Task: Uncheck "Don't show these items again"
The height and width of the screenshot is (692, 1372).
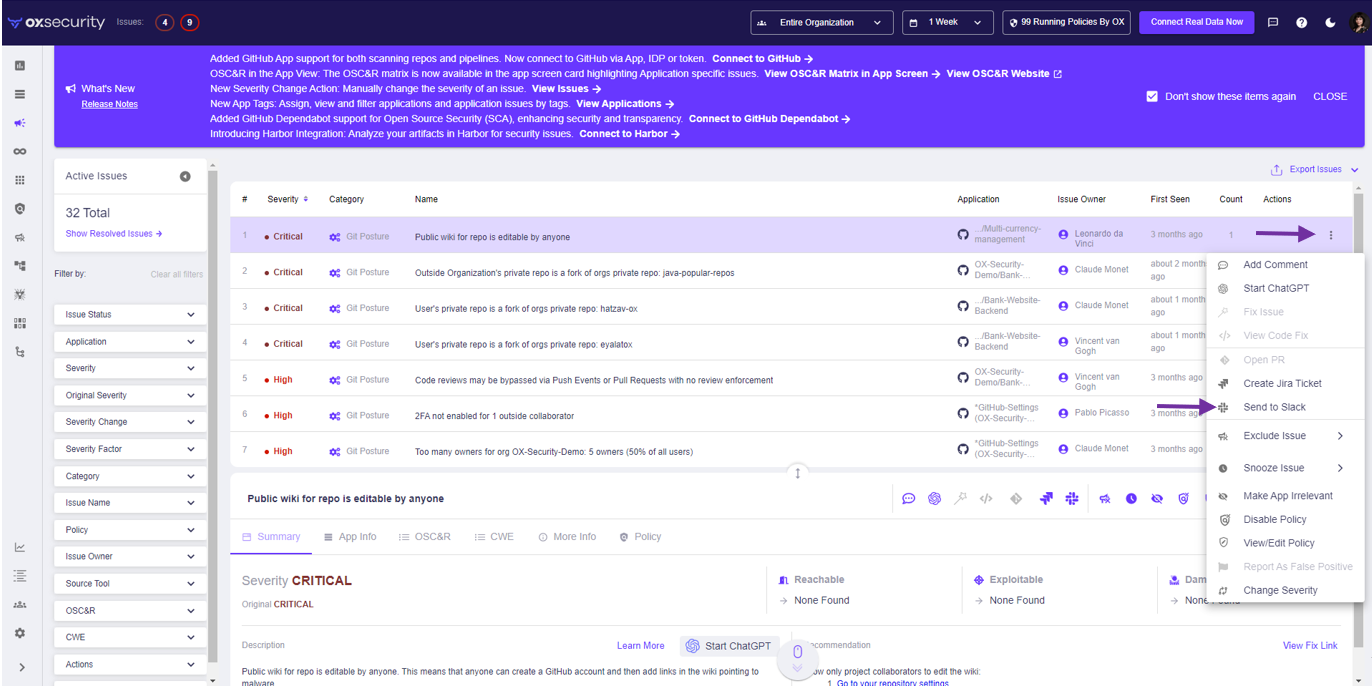Action: tap(1152, 97)
